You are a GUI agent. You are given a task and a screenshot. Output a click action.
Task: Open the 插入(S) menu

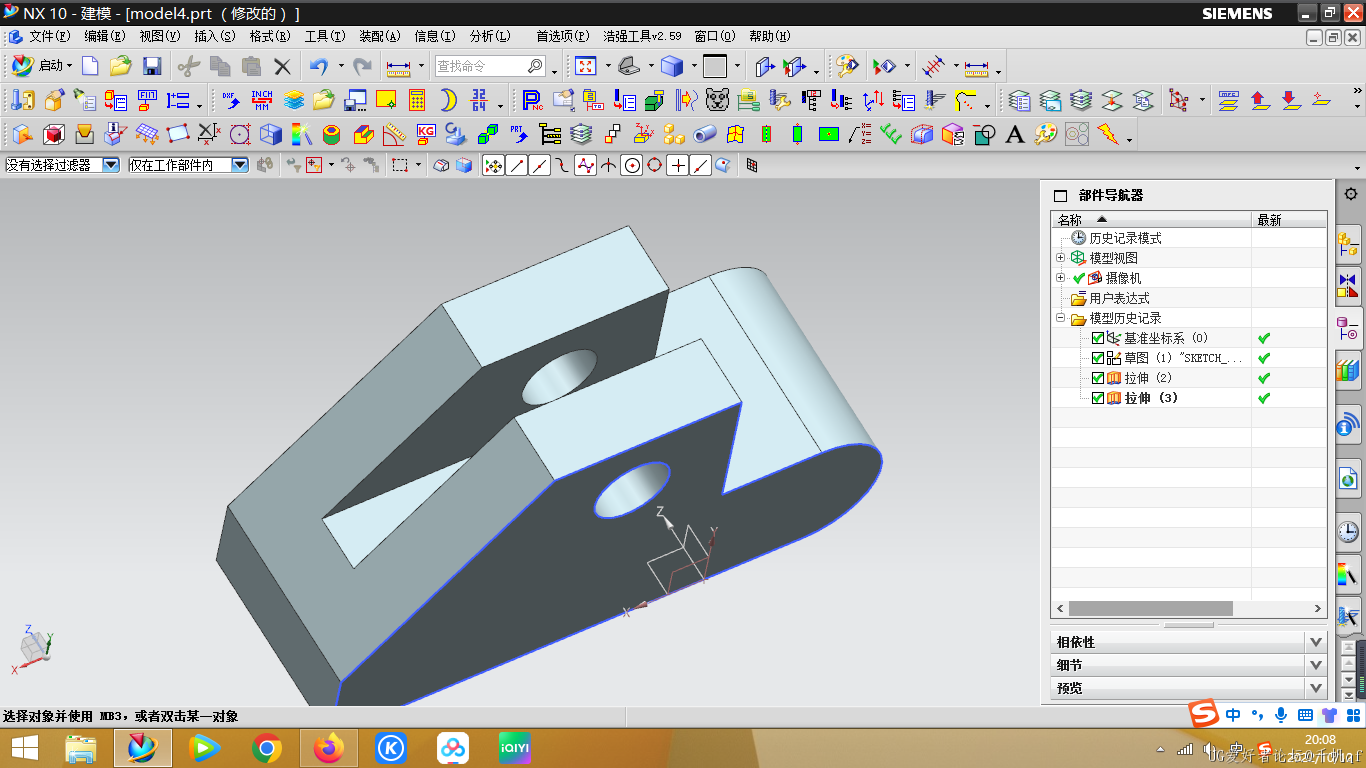[215, 36]
